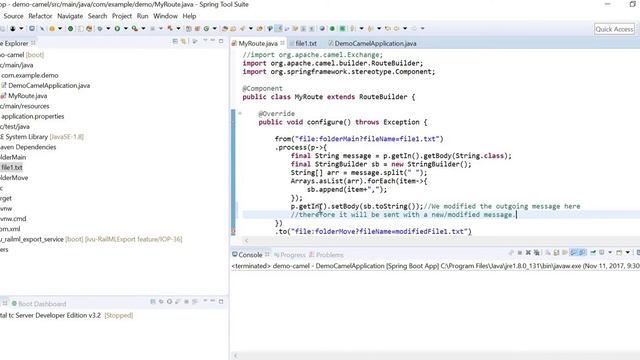Open Previous Annotation dropdown arrow
This screenshot has height=360, width=640.
379,29
